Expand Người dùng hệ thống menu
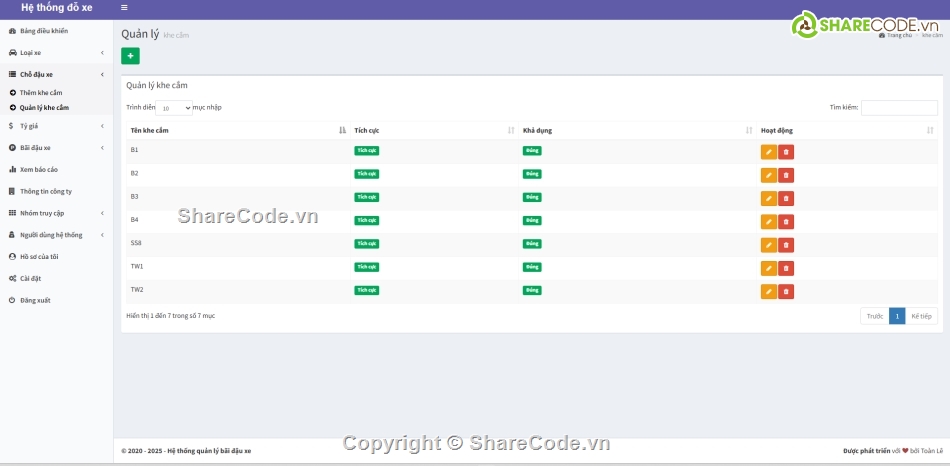Screen dimensions: 950x466 (56, 235)
